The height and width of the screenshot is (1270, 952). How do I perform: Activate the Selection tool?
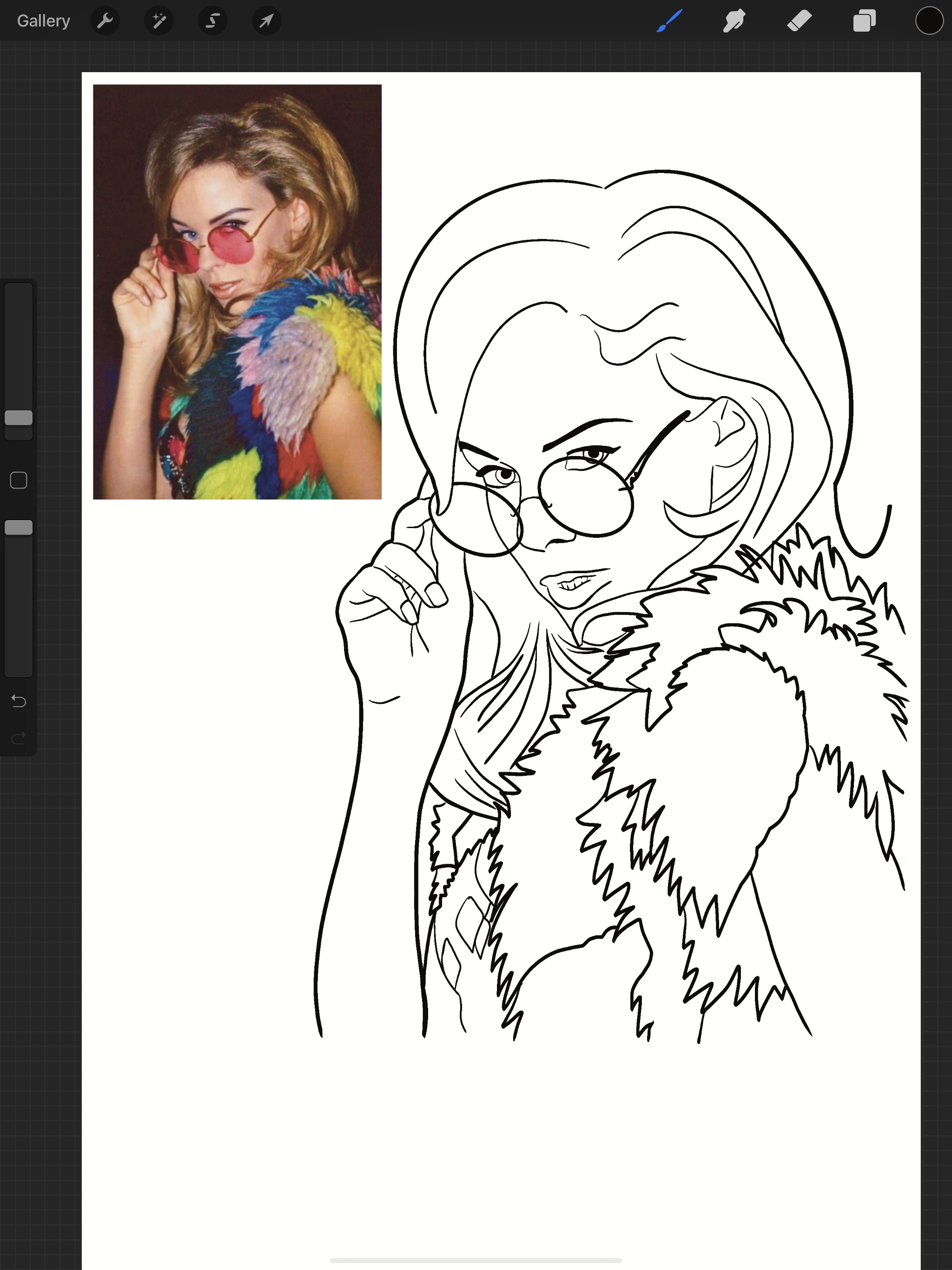click(212, 21)
